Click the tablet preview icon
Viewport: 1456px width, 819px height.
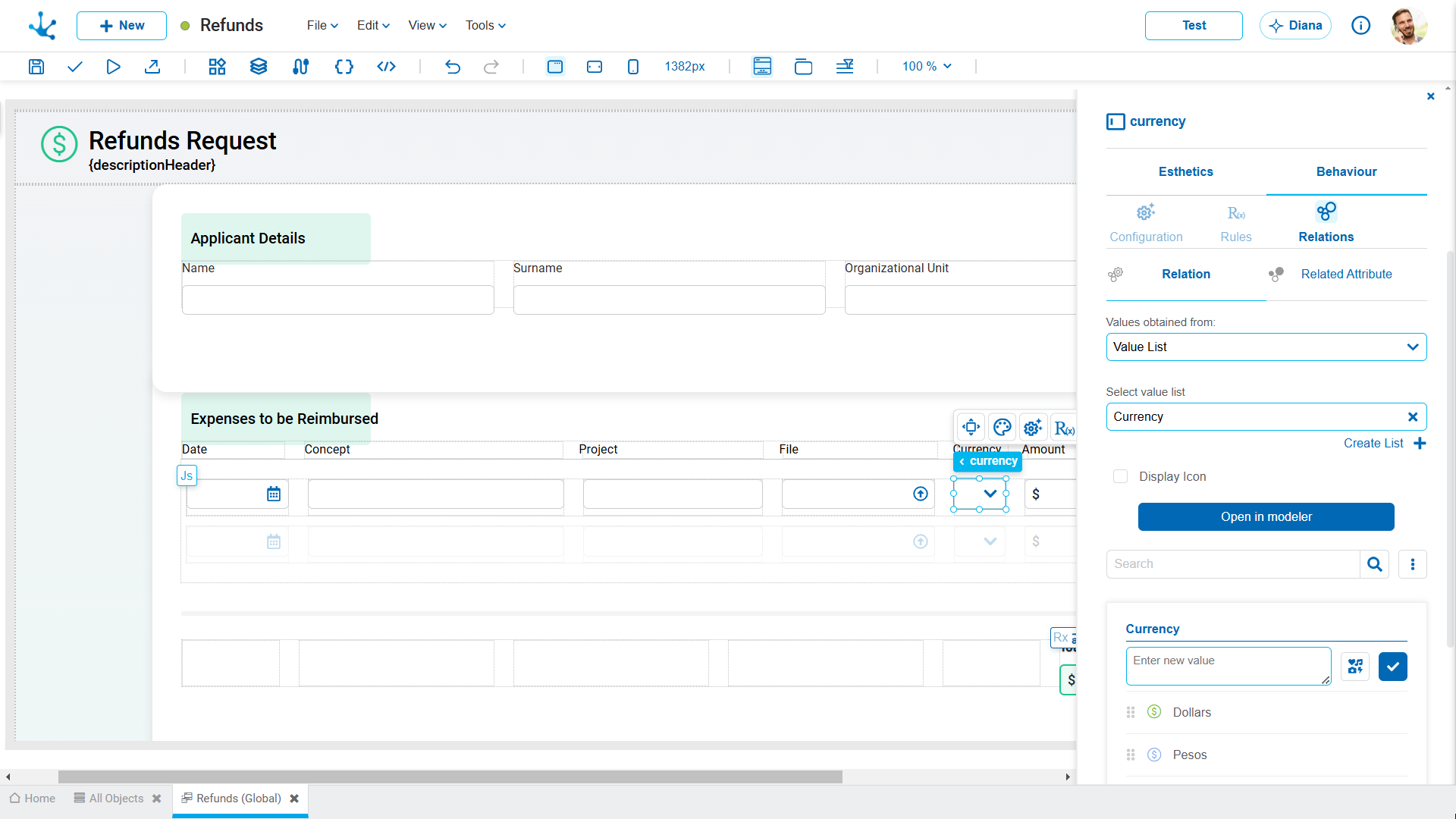click(x=595, y=67)
